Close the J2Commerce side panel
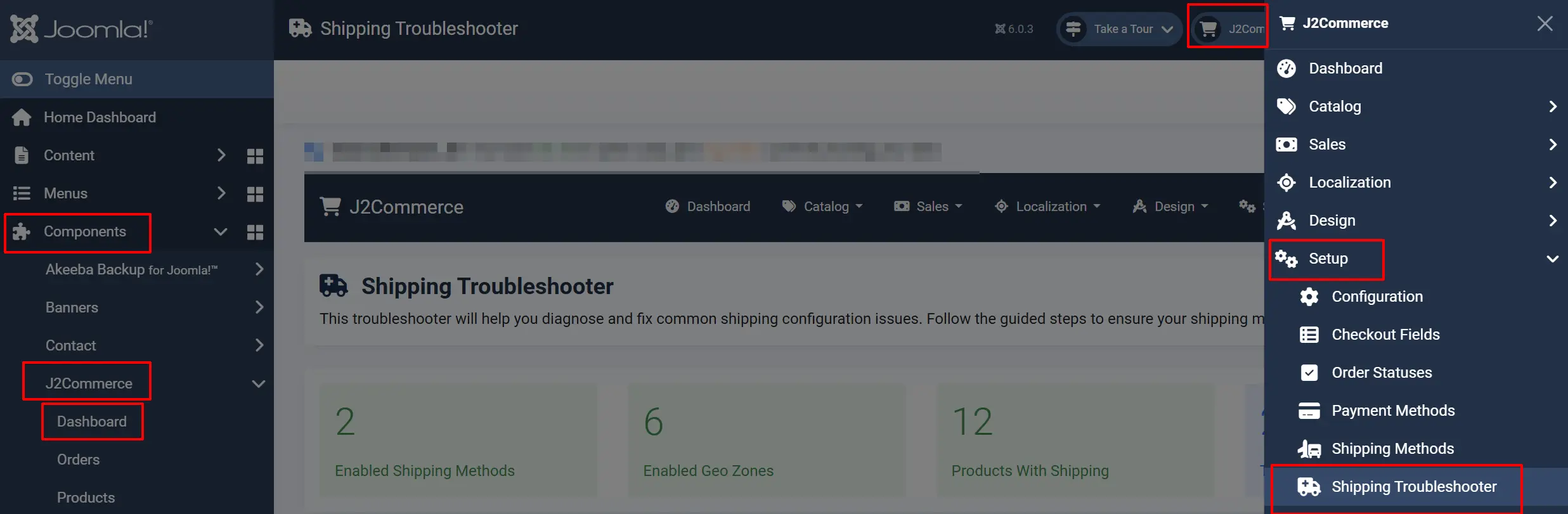Image resolution: width=1568 pixels, height=514 pixels. point(1545,23)
